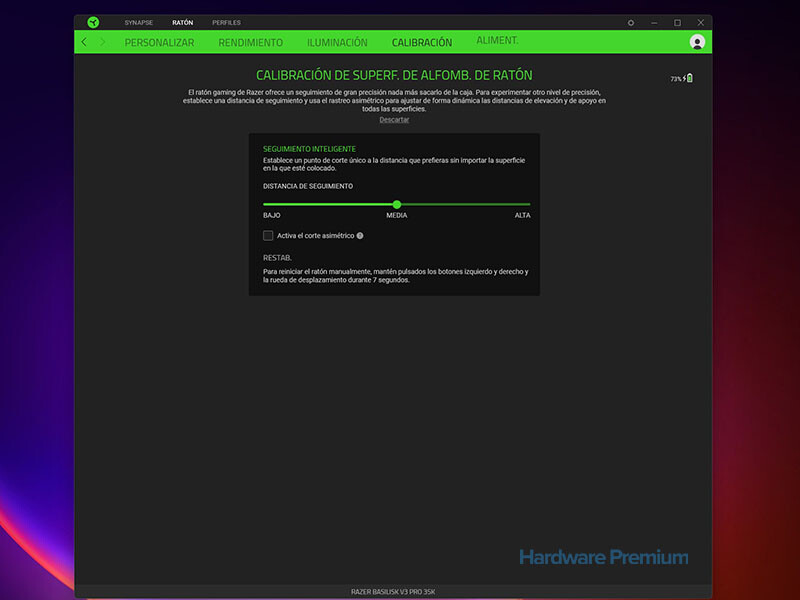
Task: Click the tracking distance slider handle
Action: 397,205
